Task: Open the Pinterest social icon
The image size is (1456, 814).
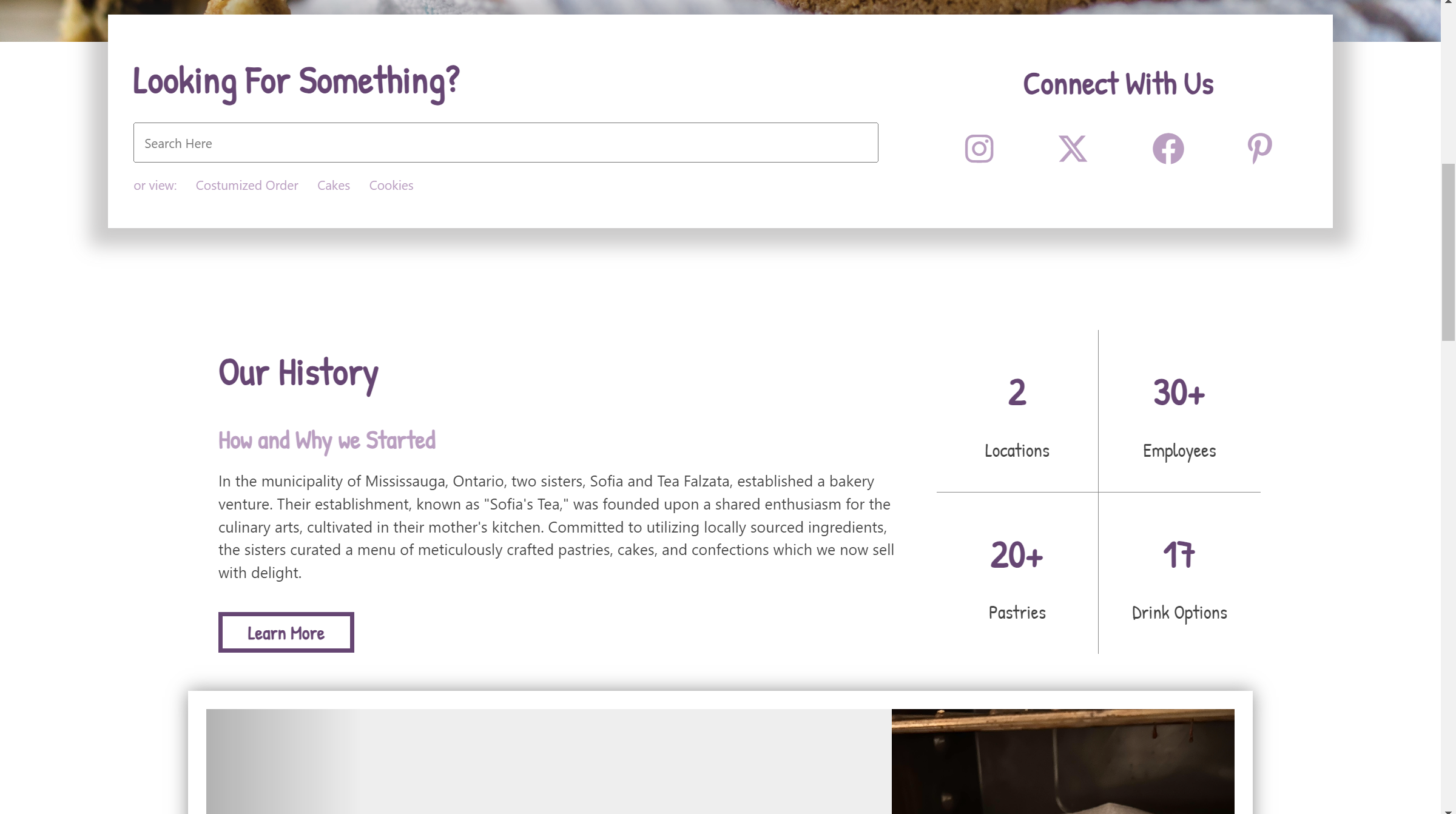Action: pyautogui.click(x=1259, y=149)
